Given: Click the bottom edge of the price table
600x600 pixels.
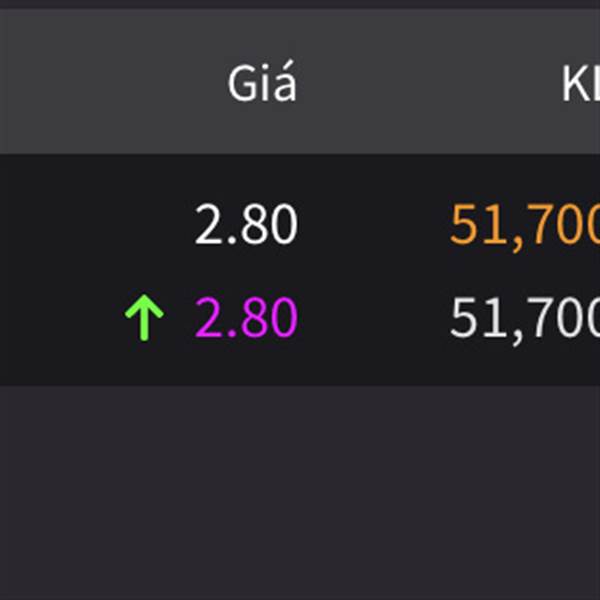Looking at the screenshot, I should (300, 383).
